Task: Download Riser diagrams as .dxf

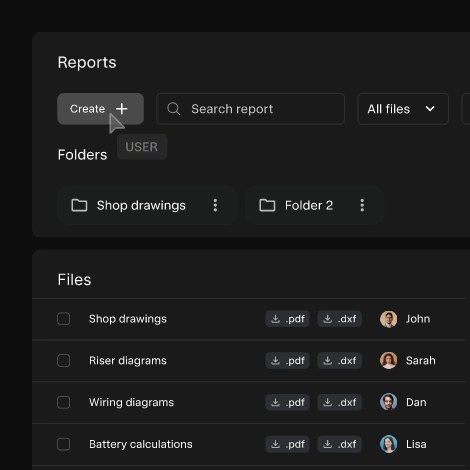Action: (339, 361)
